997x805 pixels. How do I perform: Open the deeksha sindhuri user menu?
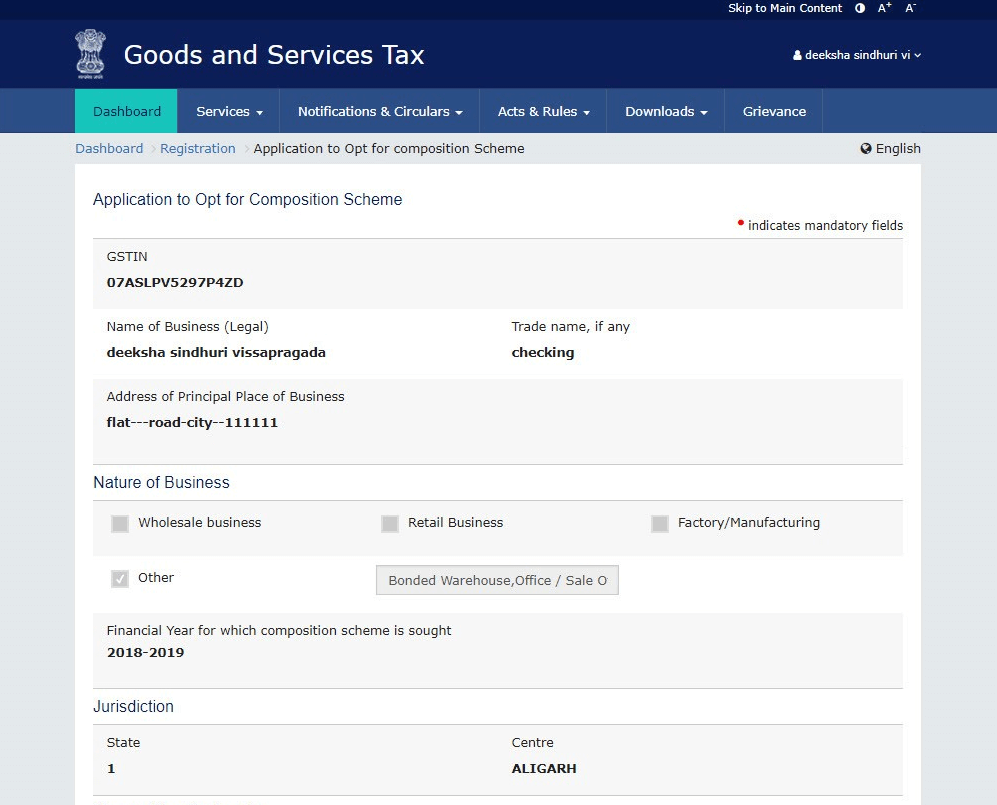coord(857,55)
